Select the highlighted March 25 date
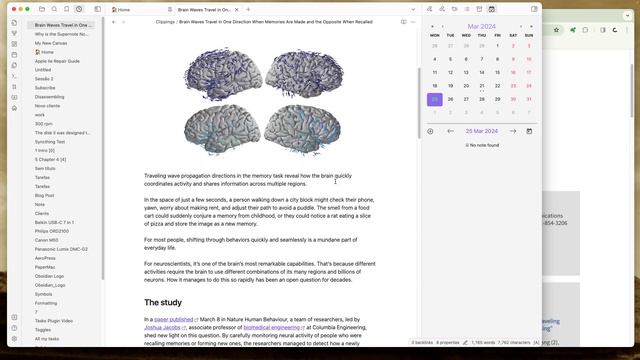 435,99
